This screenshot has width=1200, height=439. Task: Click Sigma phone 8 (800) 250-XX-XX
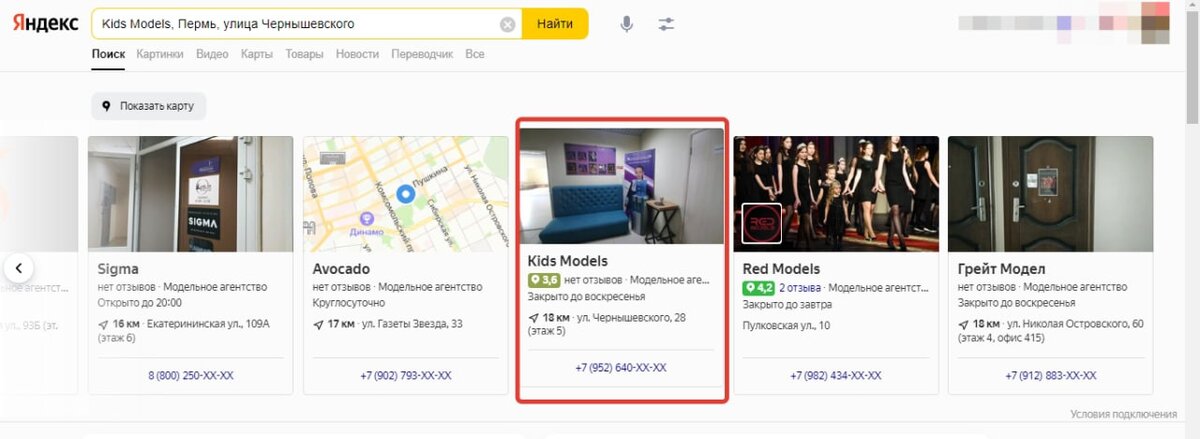190,375
